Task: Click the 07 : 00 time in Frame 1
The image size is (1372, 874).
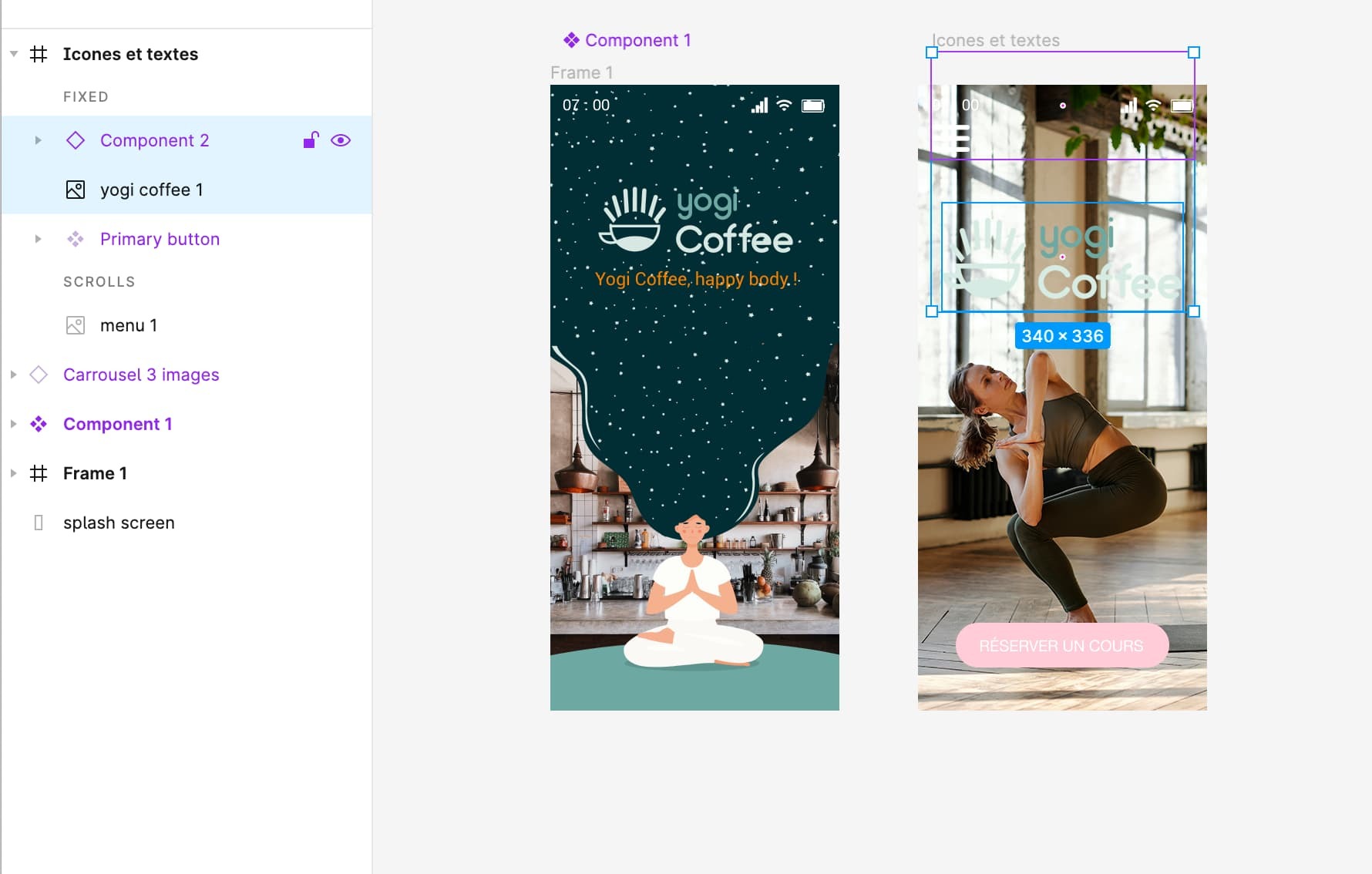Action: point(586,105)
